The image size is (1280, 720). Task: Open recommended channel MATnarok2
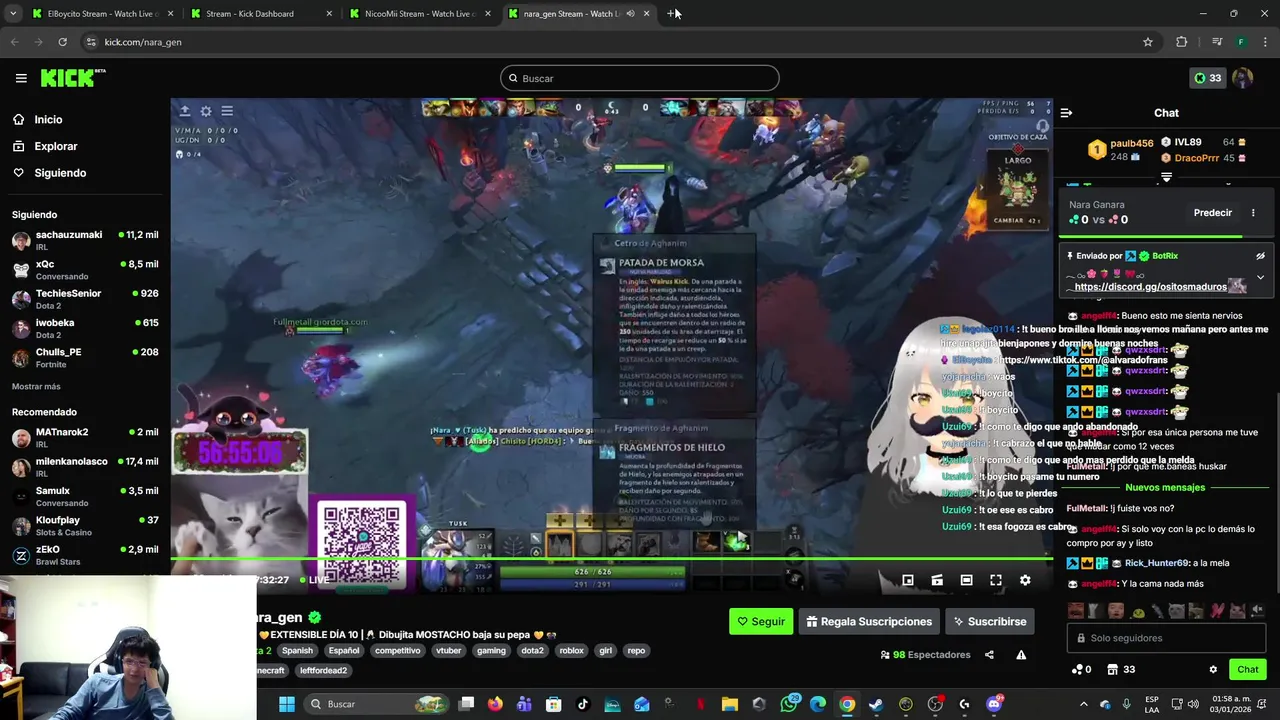tap(85, 437)
